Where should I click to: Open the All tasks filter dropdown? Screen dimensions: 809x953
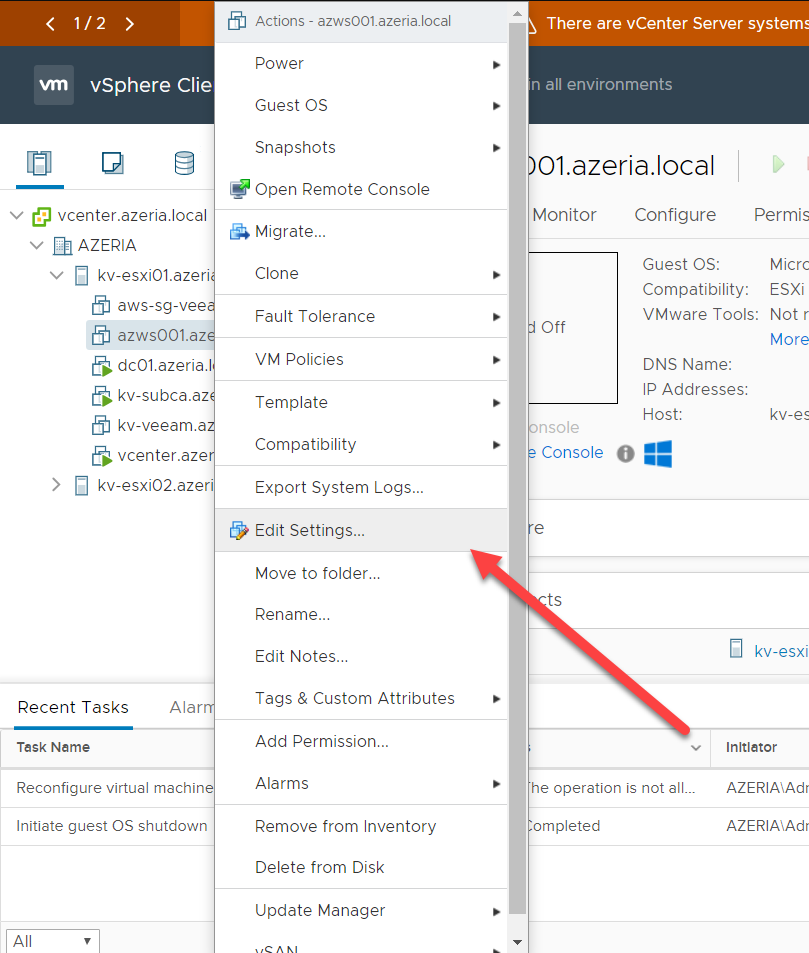coord(52,941)
